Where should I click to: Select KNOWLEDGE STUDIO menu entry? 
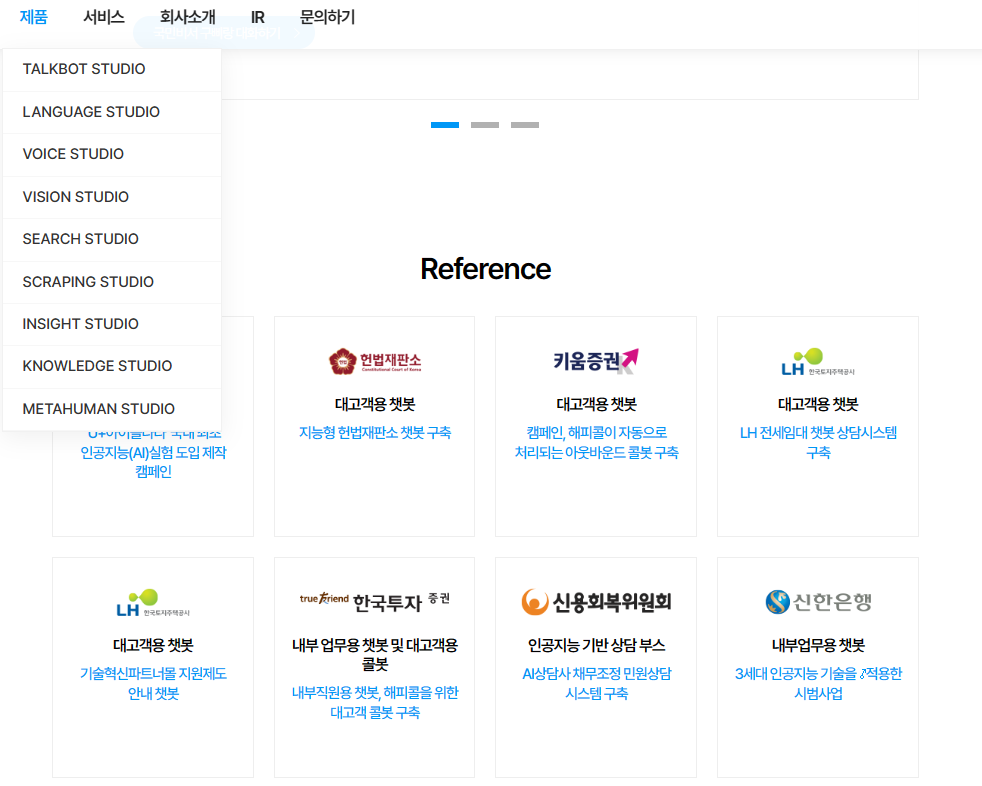(112, 366)
